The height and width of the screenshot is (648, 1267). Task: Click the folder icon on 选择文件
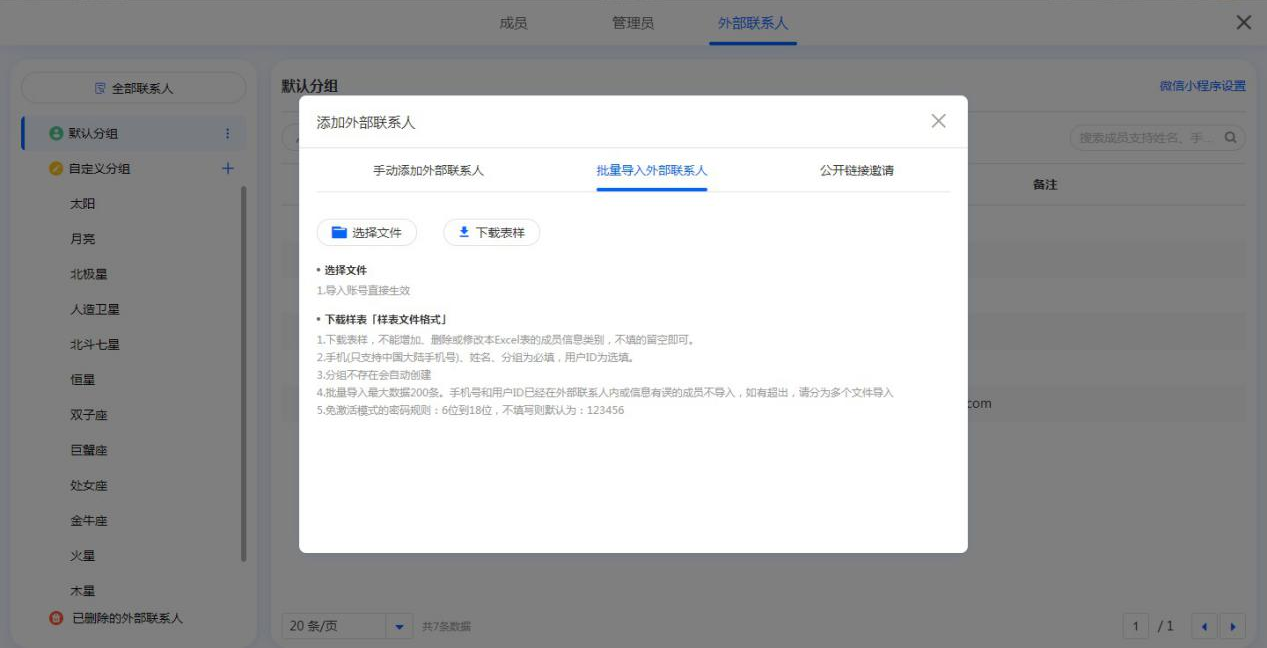[x=339, y=233]
